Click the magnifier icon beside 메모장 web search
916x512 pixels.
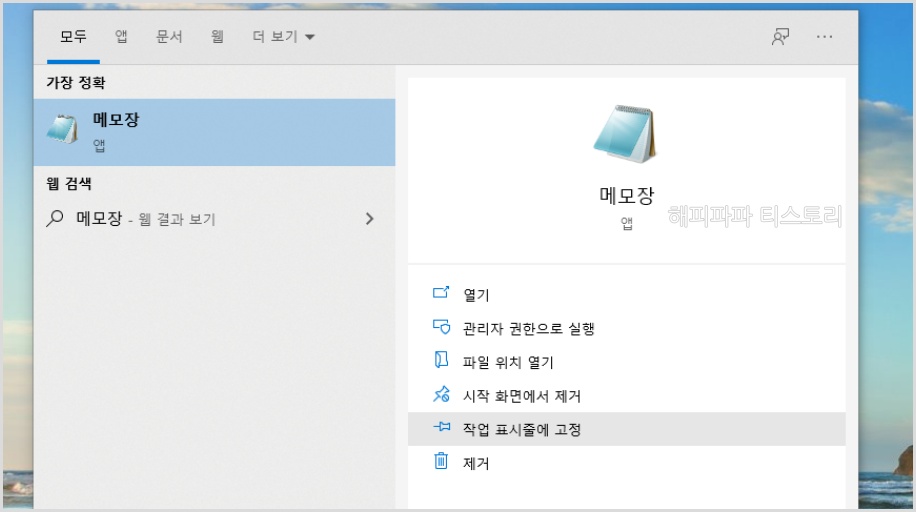tap(55, 219)
